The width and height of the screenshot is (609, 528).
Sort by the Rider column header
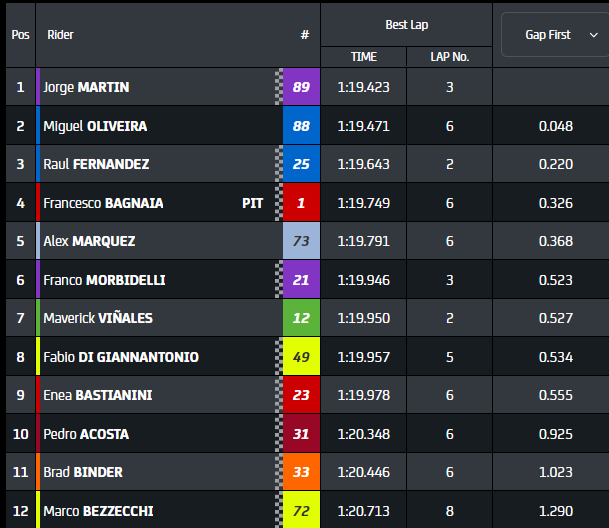[x=58, y=35]
